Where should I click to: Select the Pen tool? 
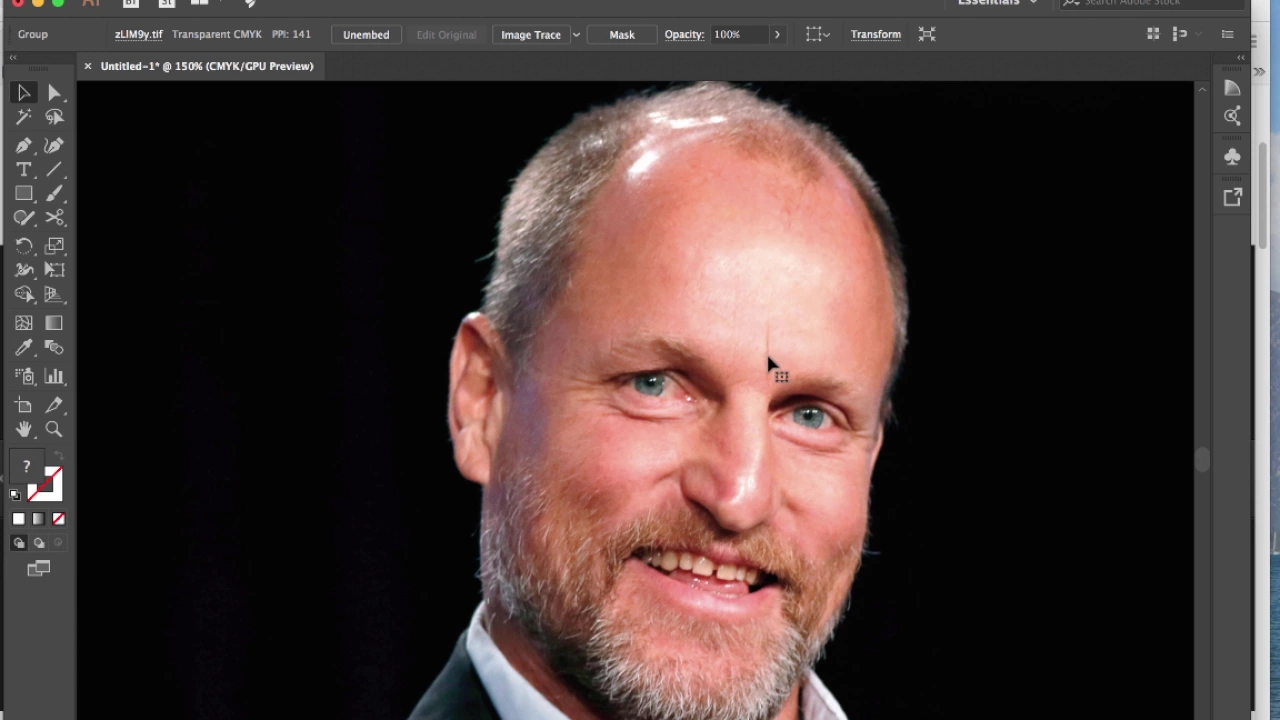pos(24,145)
